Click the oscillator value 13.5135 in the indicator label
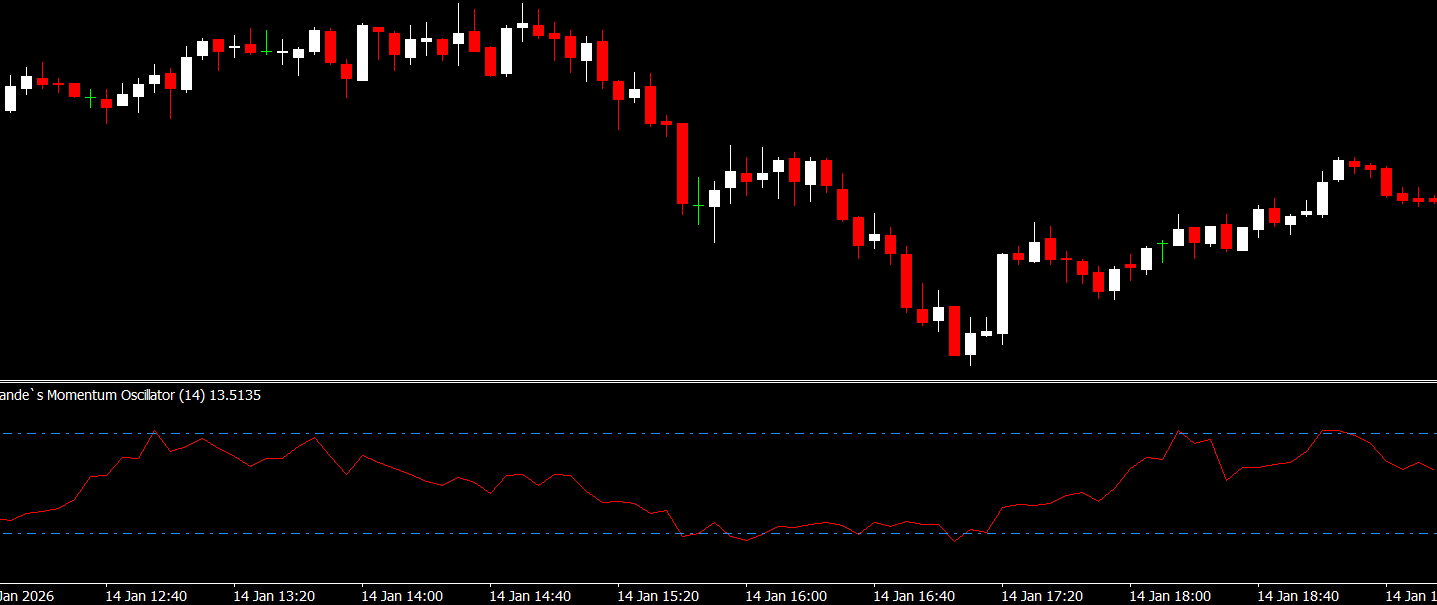The height and width of the screenshot is (605, 1437). [x=235, y=395]
